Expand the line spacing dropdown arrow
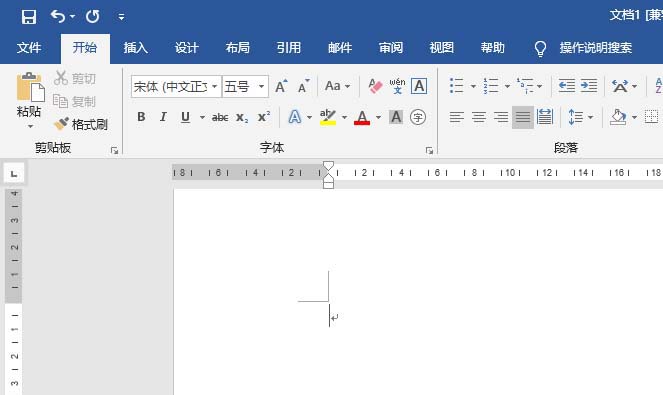The image size is (663, 395). [x=591, y=117]
